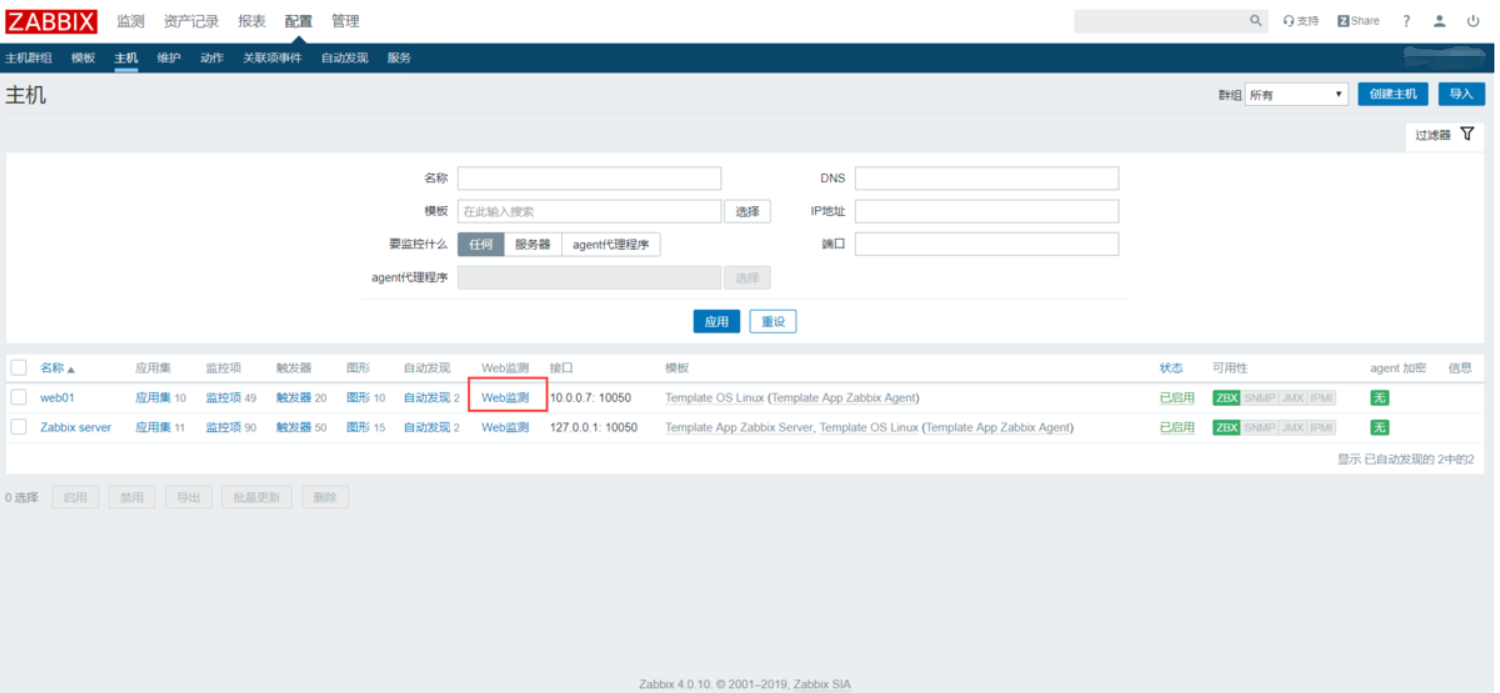Image resolution: width=1500 pixels, height=693 pixels.
Task: Click the ZABBIX logo
Action: tap(51, 21)
